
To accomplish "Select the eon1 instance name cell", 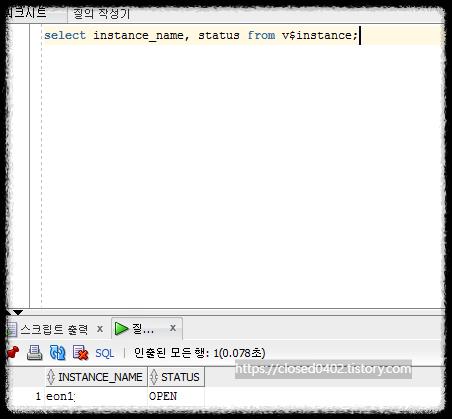I will click(x=96, y=396).
